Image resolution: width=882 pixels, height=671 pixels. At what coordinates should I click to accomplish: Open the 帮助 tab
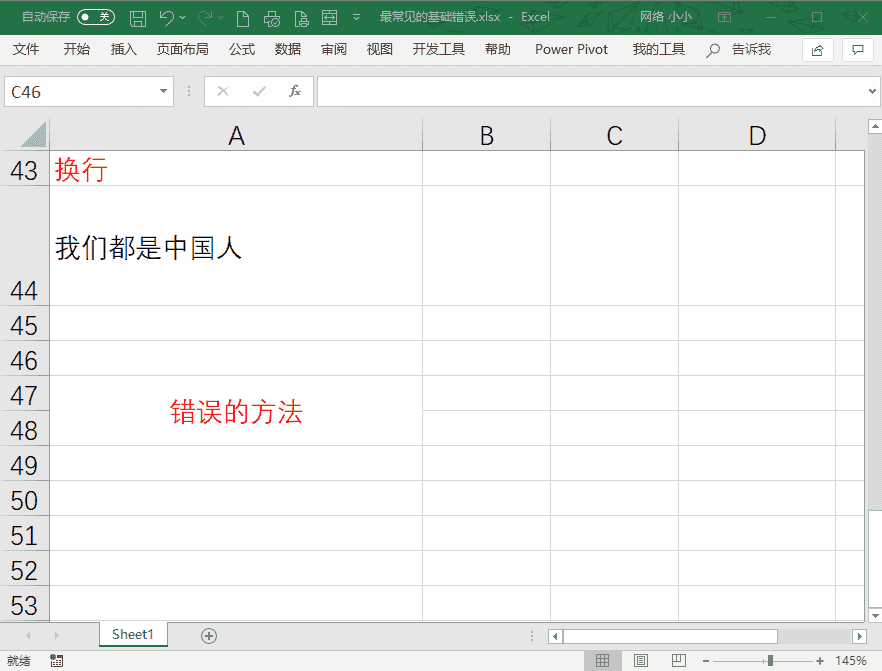[x=498, y=49]
